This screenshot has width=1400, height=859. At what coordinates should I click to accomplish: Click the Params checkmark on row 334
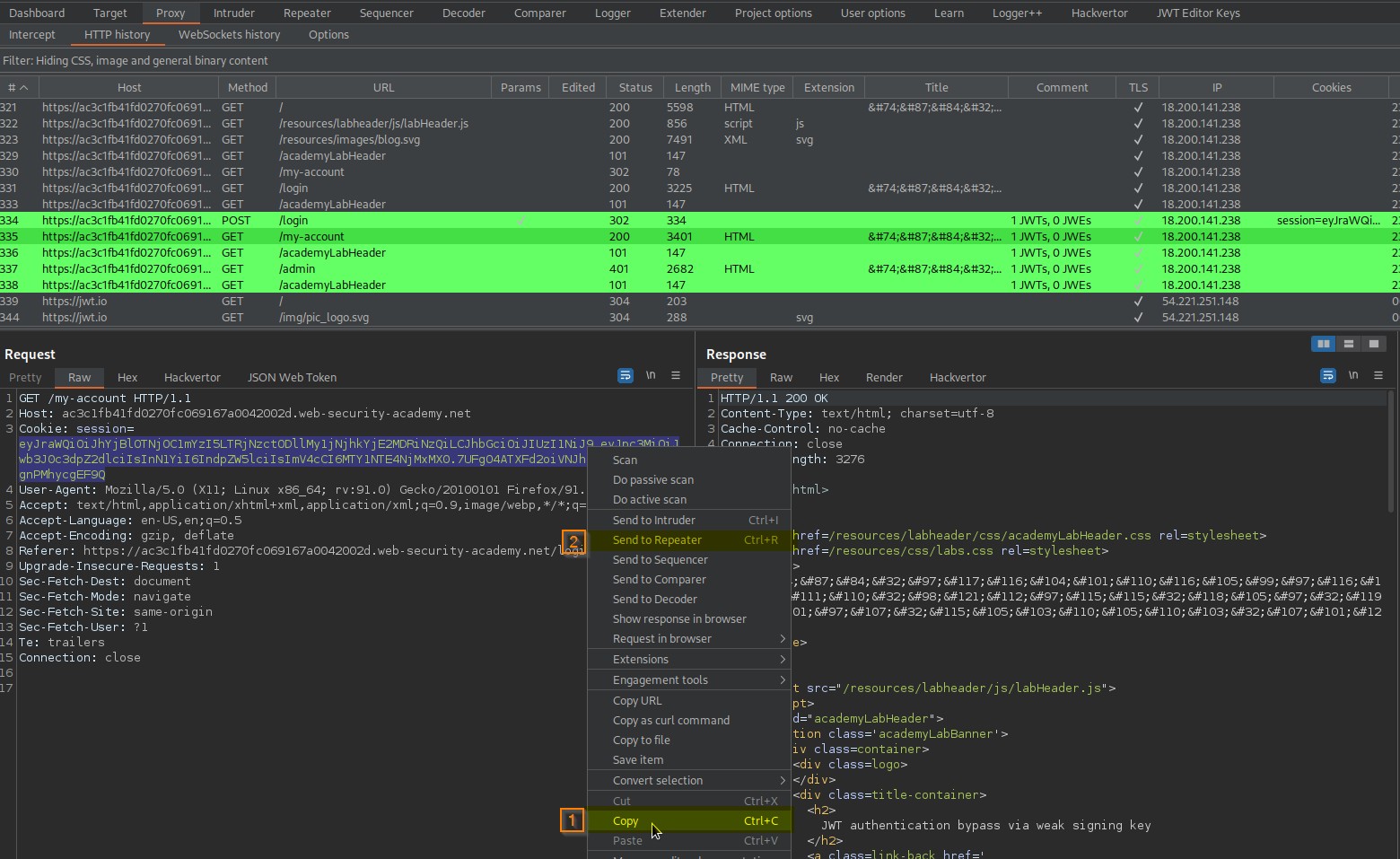521,221
